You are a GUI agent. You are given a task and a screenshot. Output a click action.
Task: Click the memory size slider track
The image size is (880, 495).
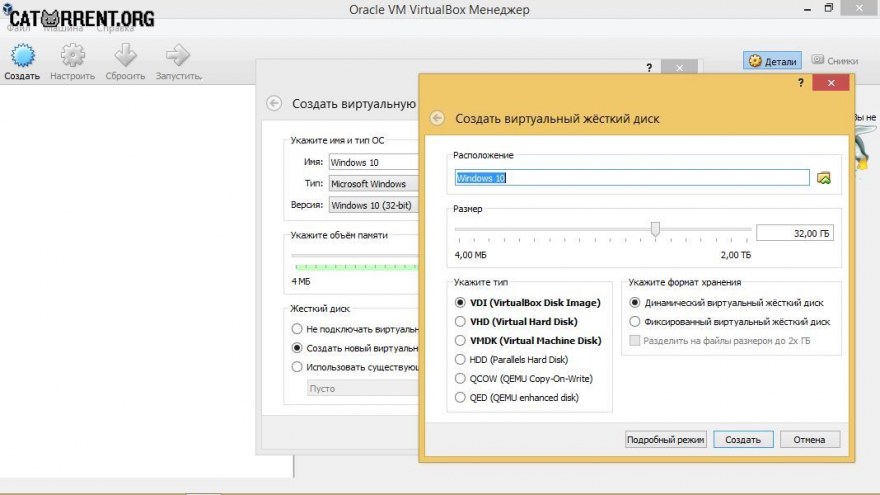355,255
